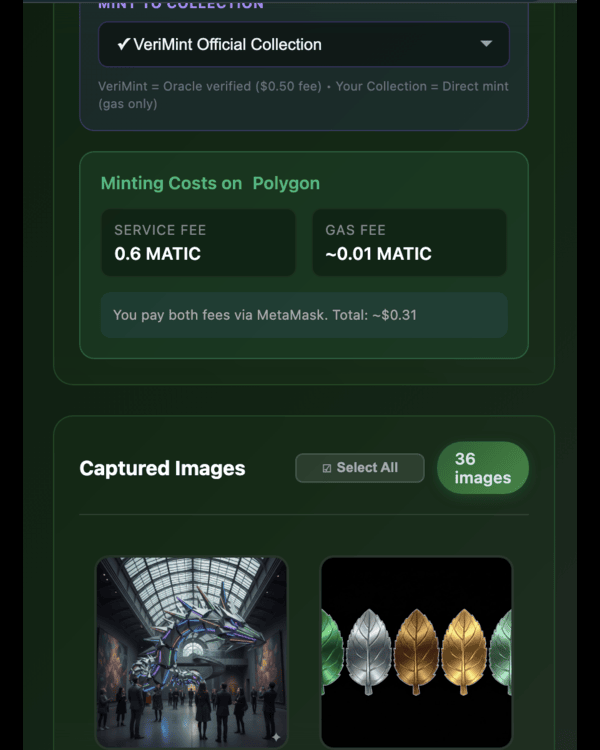
Task: Select all captured images
Action: click(x=360, y=468)
